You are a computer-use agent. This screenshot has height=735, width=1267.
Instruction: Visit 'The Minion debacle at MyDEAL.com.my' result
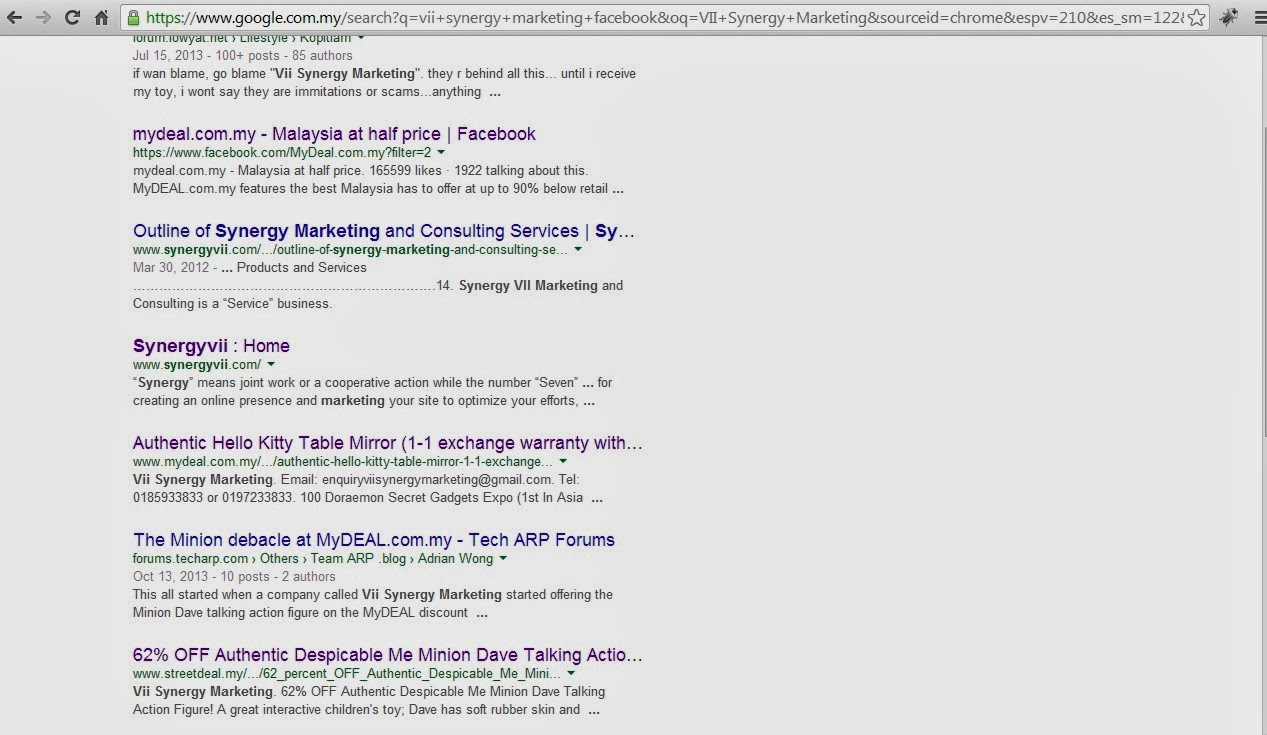[373, 540]
